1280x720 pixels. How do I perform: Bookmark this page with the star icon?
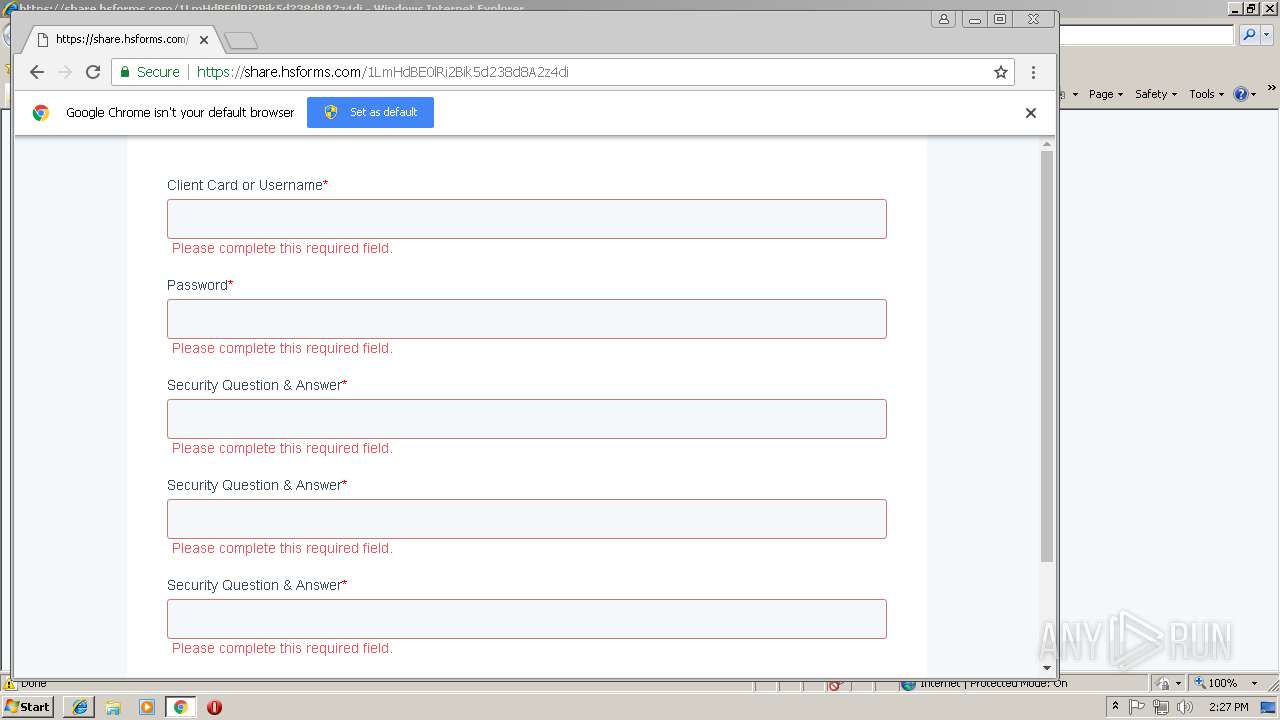1000,72
